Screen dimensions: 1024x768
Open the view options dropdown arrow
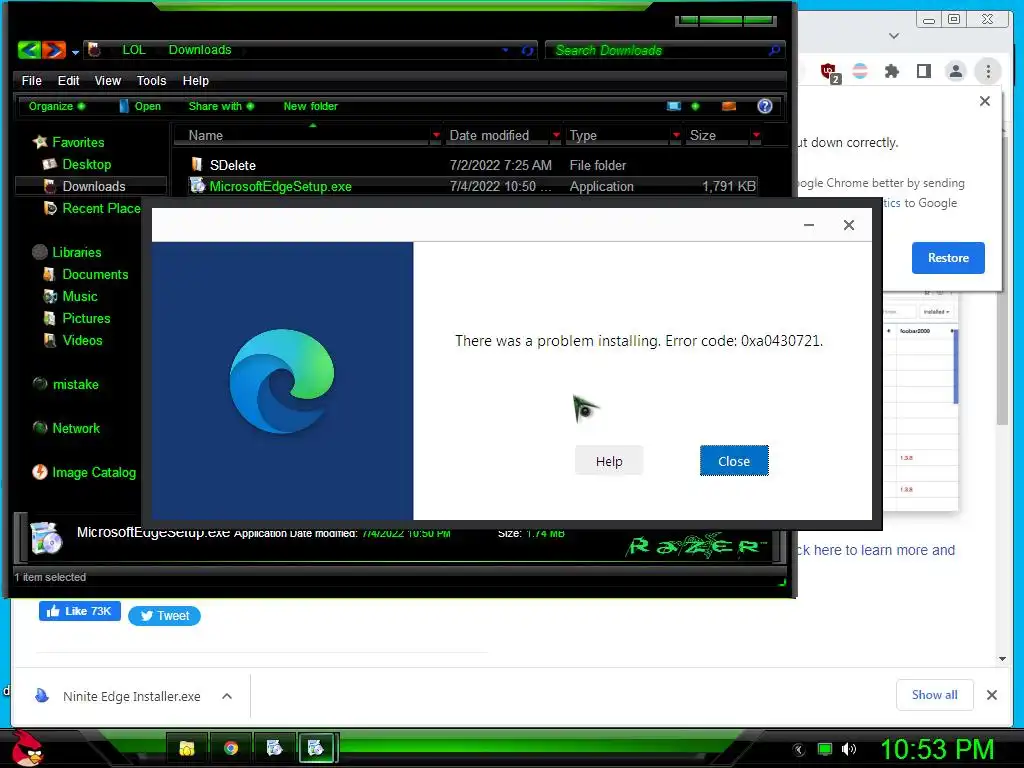[695, 106]
